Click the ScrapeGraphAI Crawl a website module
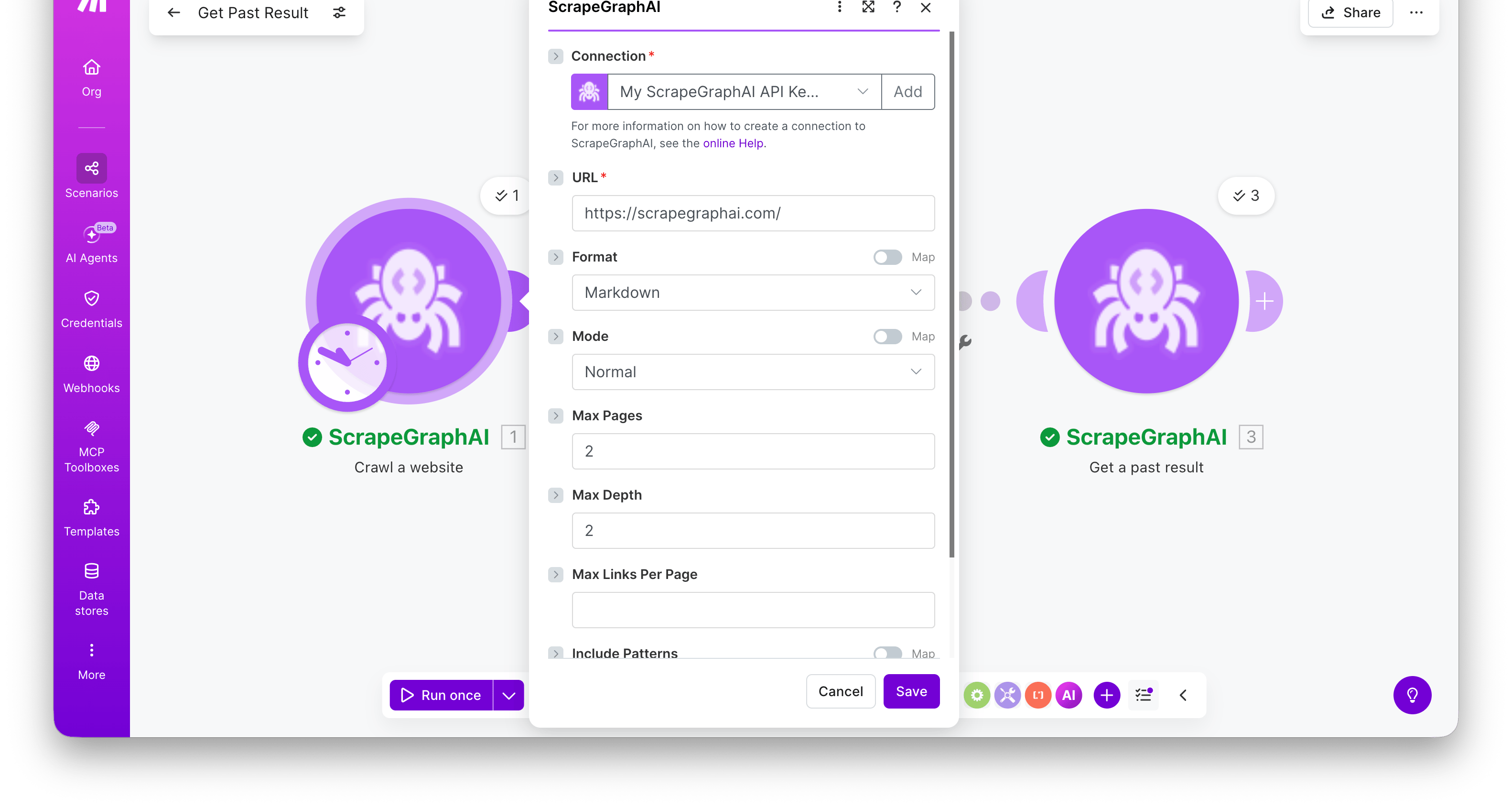Viewport: 1512px width, 808px height. [x=409, y=300]
